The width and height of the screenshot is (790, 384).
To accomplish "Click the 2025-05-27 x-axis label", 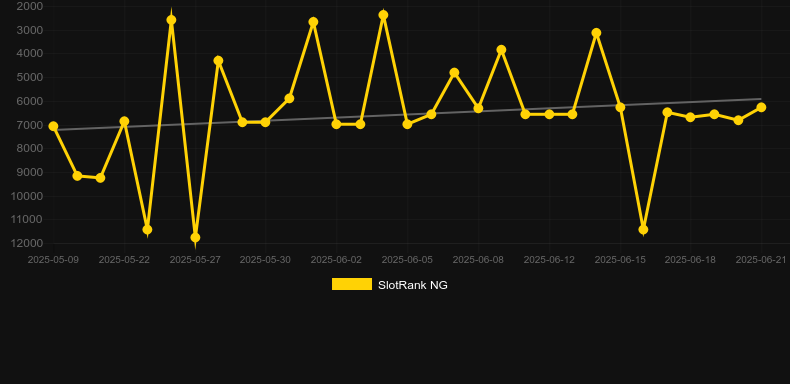I will coord(195,260).
